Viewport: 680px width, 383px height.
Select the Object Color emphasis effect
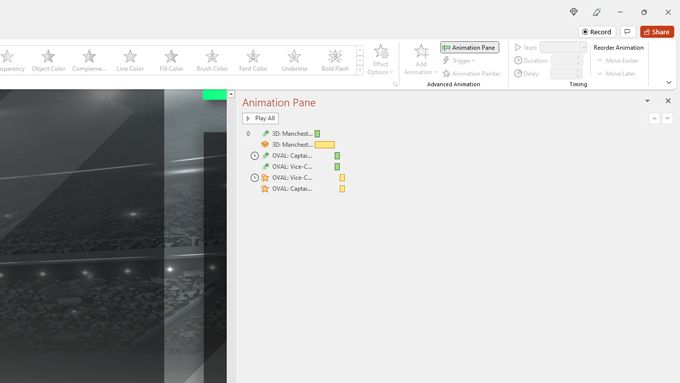(48, 60)
